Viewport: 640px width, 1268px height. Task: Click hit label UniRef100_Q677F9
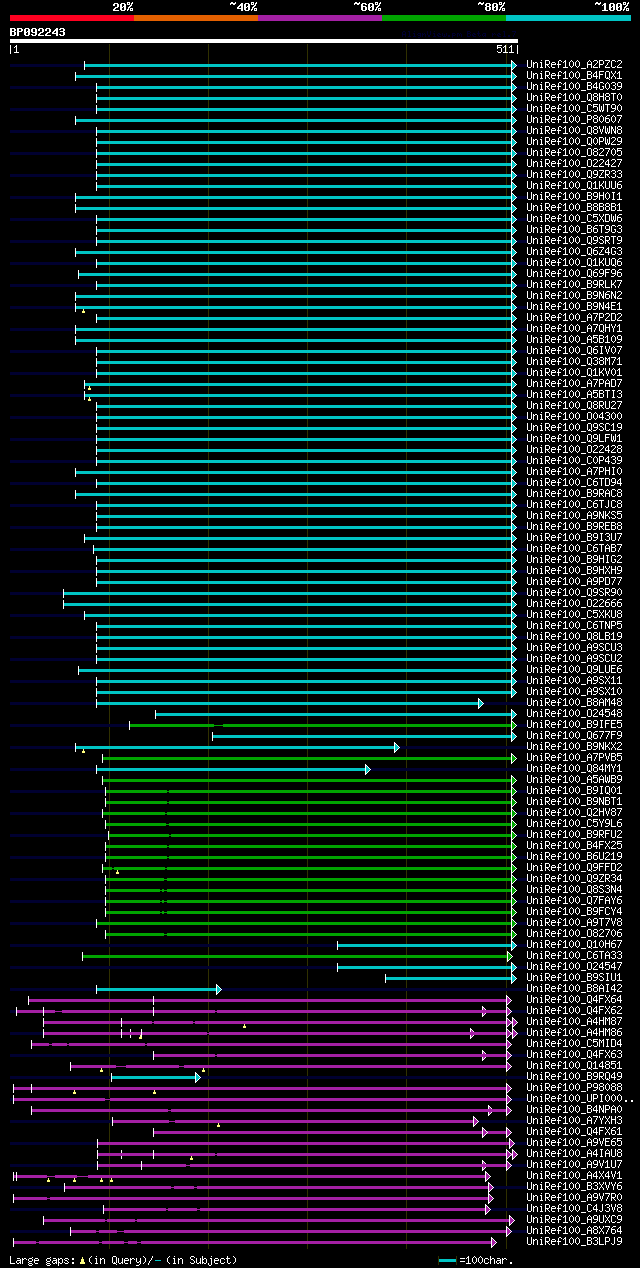tap(574, 735)
